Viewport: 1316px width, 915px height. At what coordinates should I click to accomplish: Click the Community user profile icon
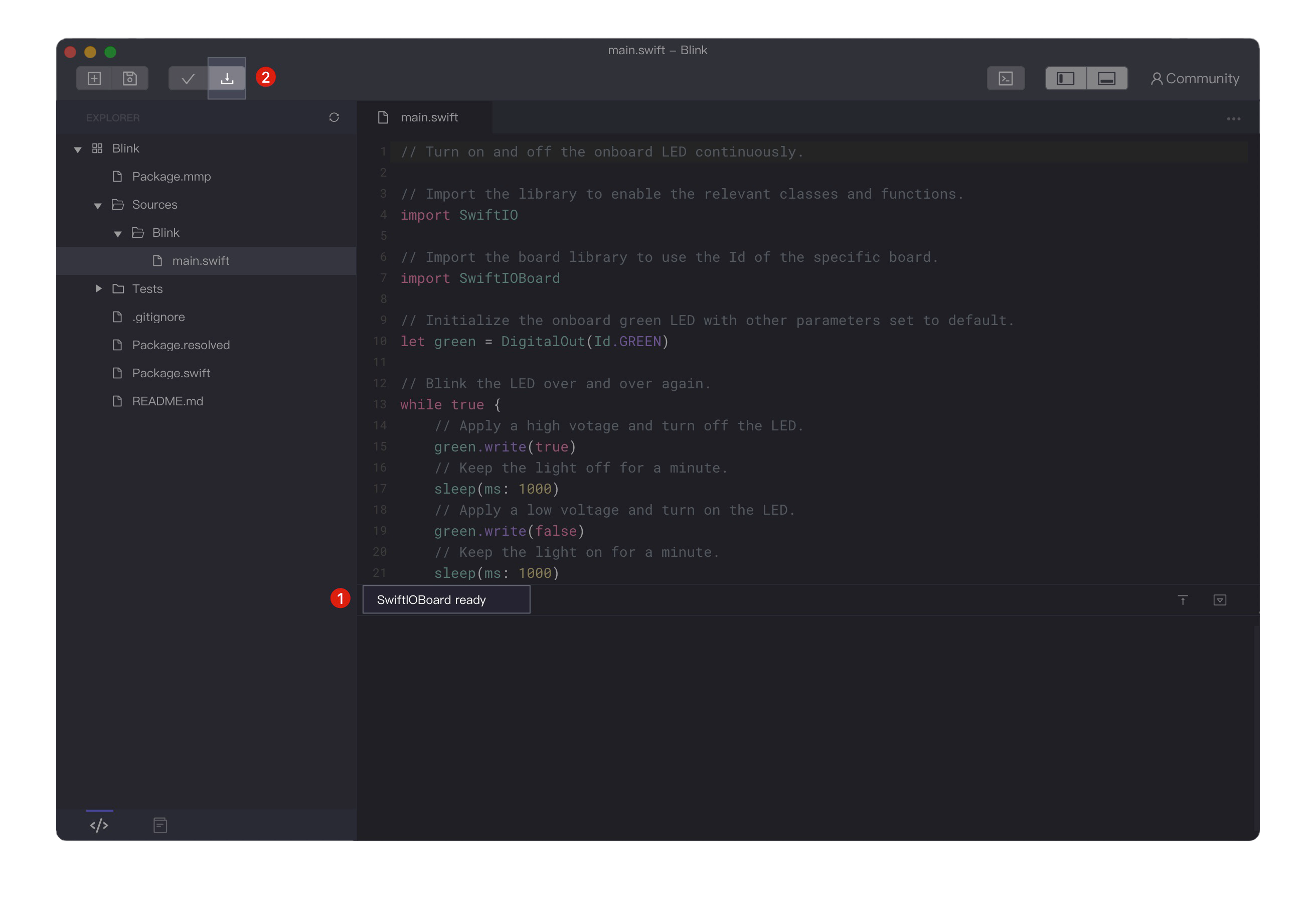(1157, 79)
